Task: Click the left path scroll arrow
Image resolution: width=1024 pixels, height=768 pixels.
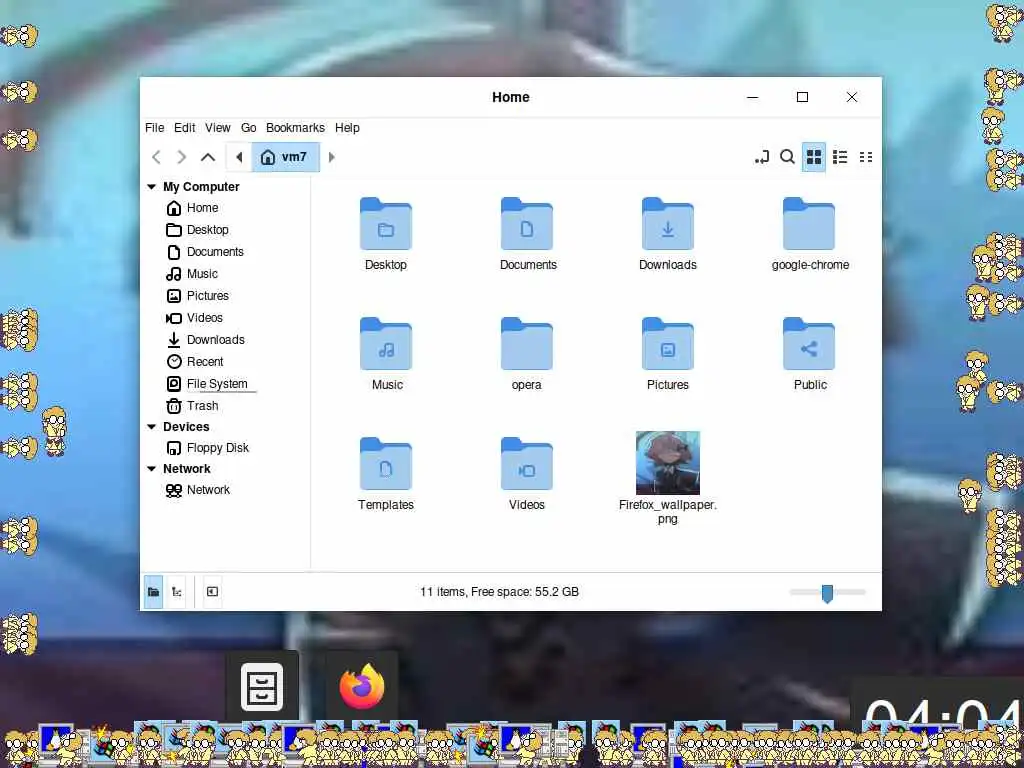Action: [x=239, y=157]
